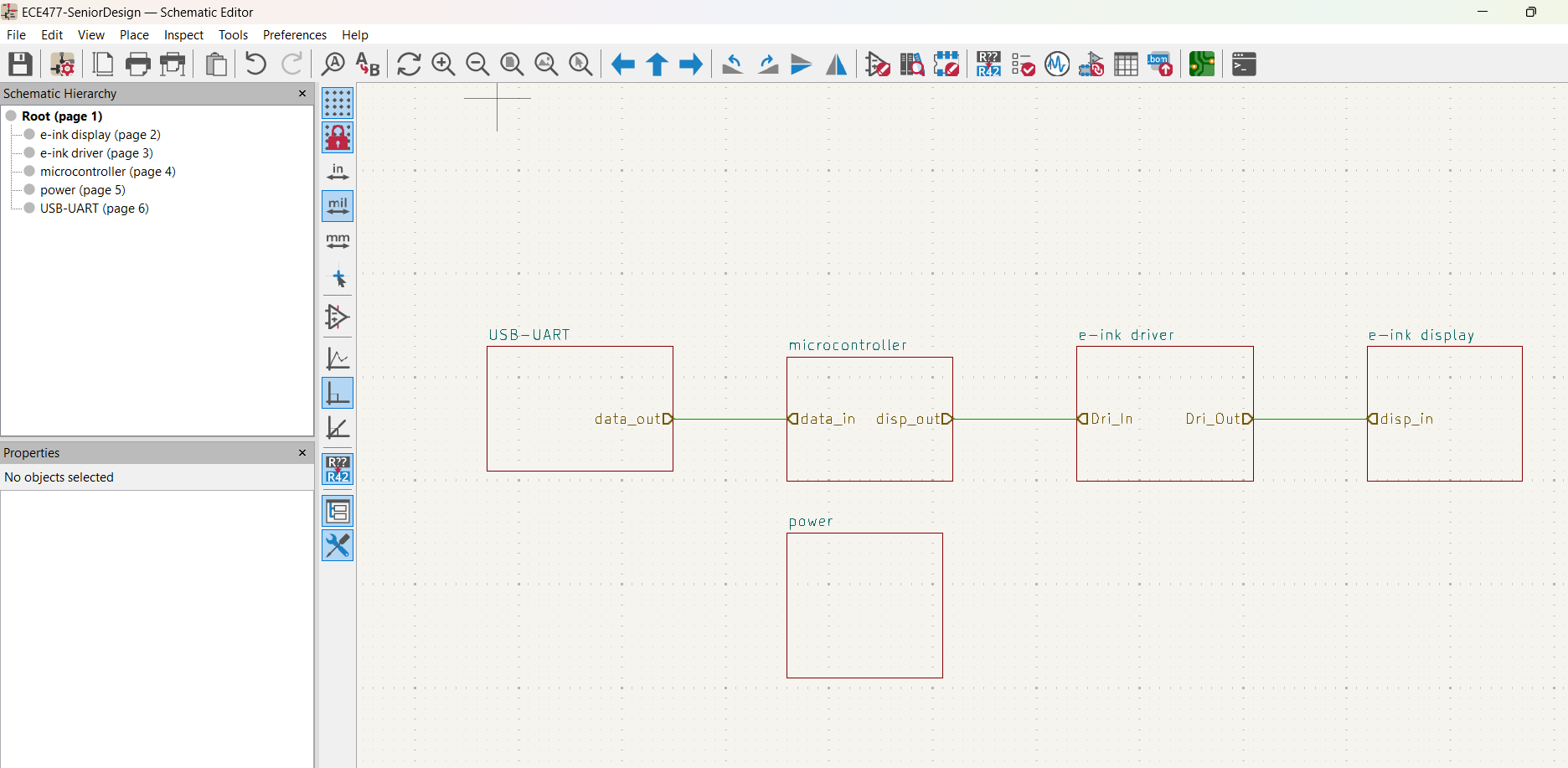Select the Root (page 1) hierarchy node

(x=62, y=116)
